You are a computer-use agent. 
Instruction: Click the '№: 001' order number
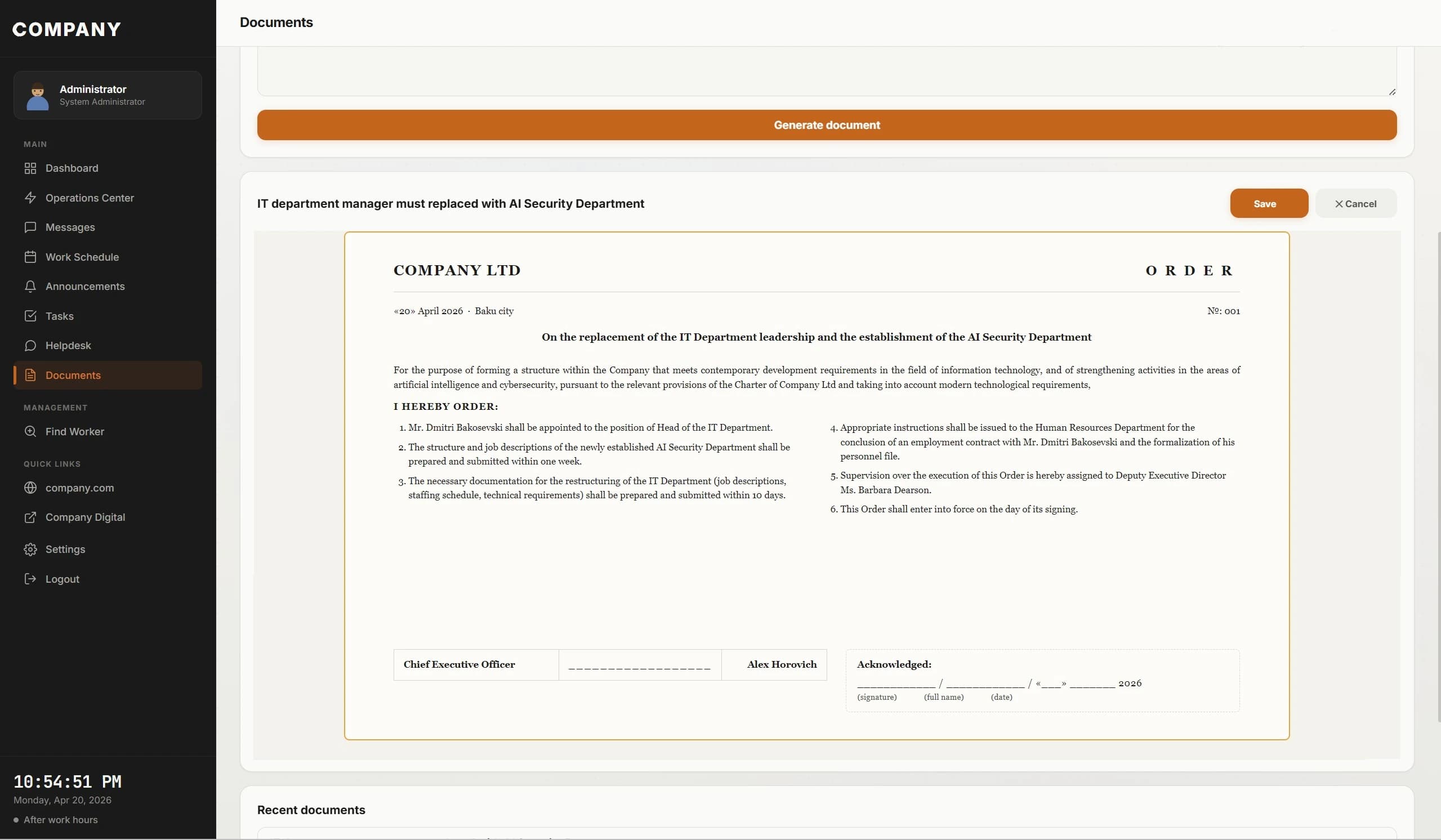(1223, 311)
